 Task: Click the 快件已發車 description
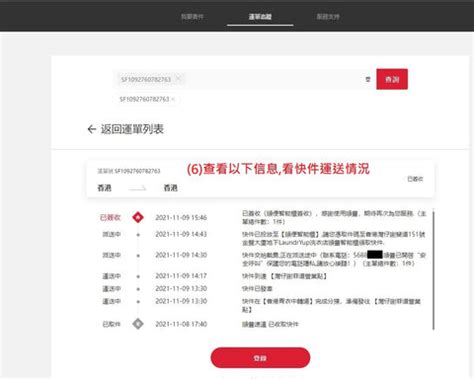(x=257, y=289)
